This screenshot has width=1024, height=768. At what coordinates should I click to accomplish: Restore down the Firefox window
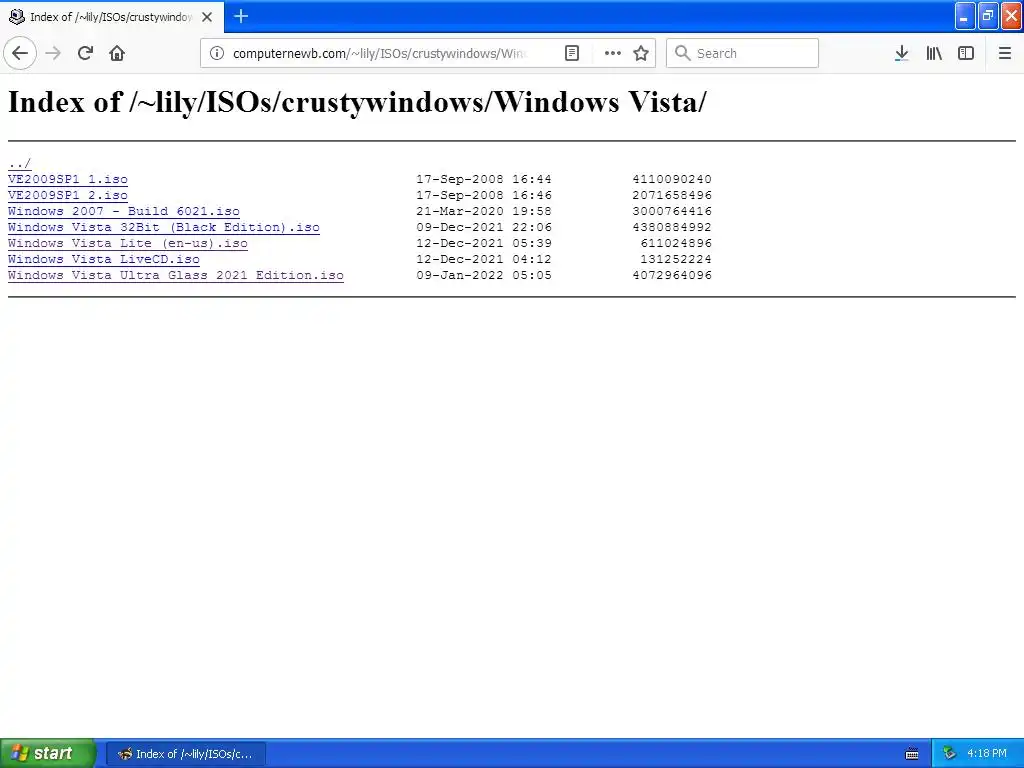click(x=988, y=16)
